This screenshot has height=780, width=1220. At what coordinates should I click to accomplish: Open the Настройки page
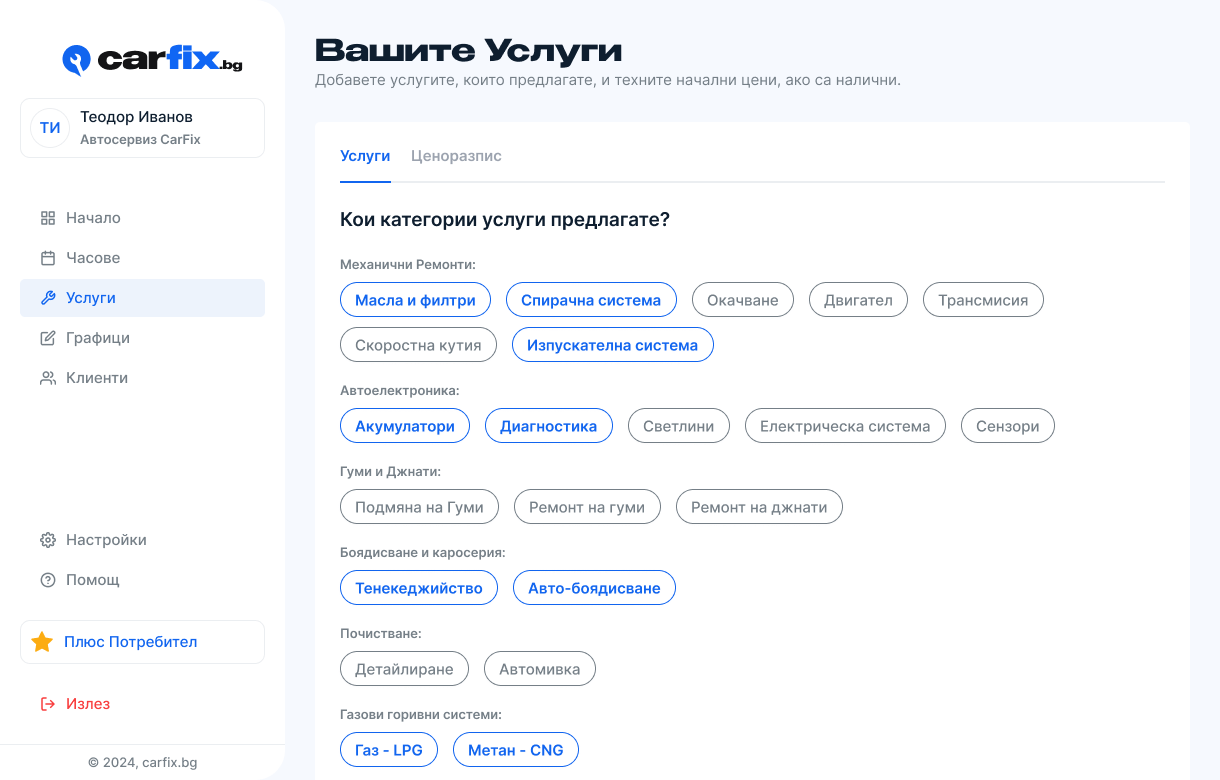pyautogui.click(x=142, y=540)
